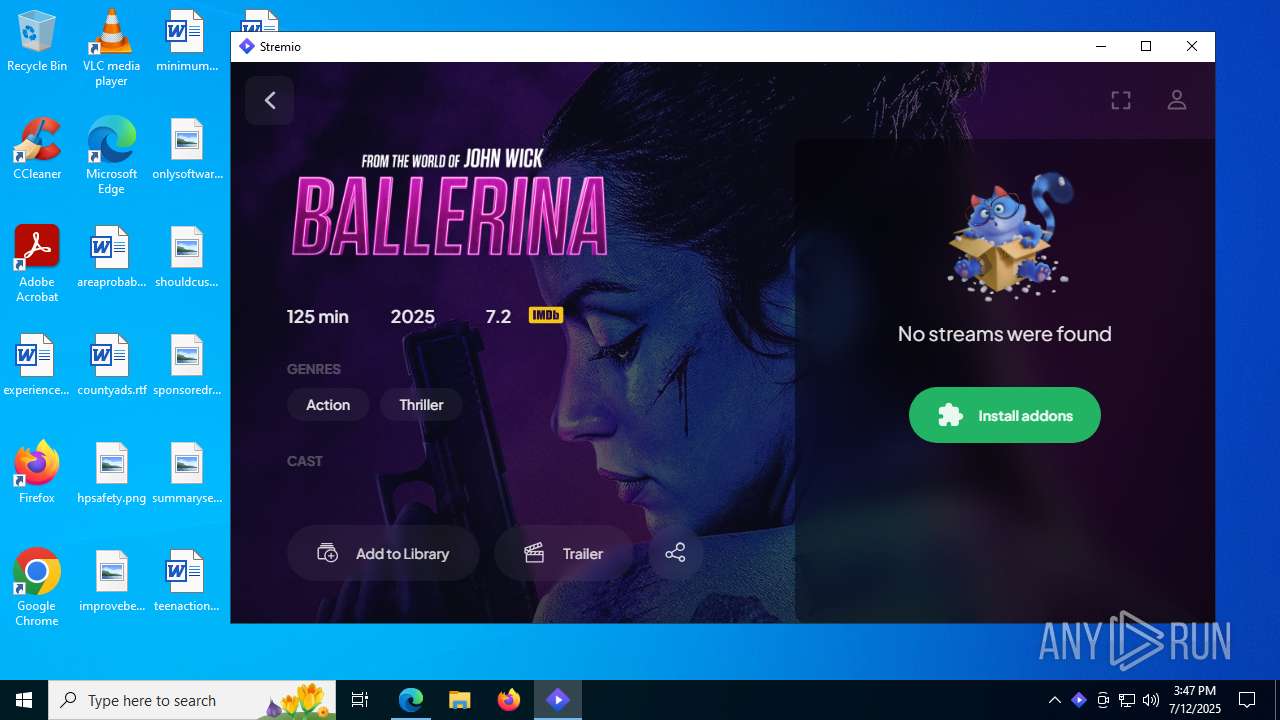Go back with the Stremio back arrow
1280x720 pixels.
tap(269, 100)
